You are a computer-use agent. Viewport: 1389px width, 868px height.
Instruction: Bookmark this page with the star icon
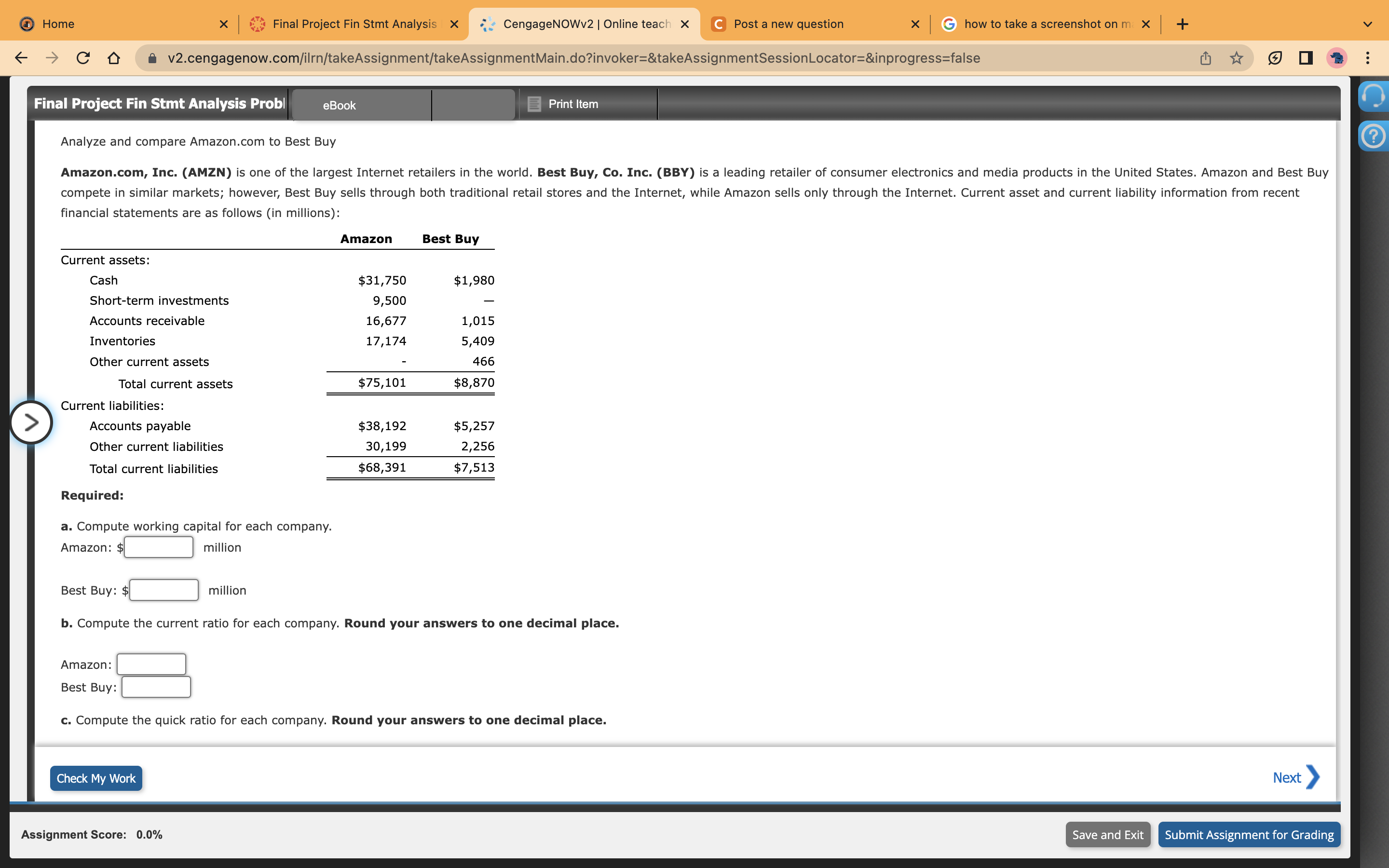[1236, 58]
